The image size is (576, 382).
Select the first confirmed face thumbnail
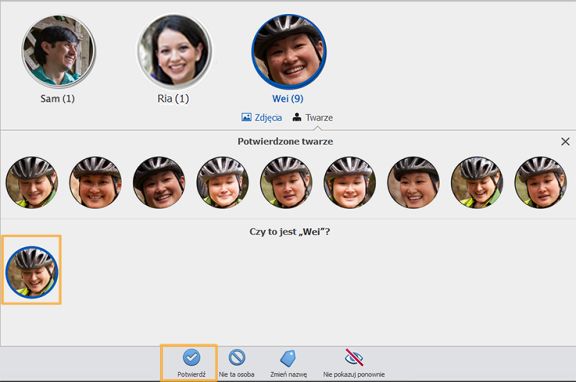tap(32, 182)
